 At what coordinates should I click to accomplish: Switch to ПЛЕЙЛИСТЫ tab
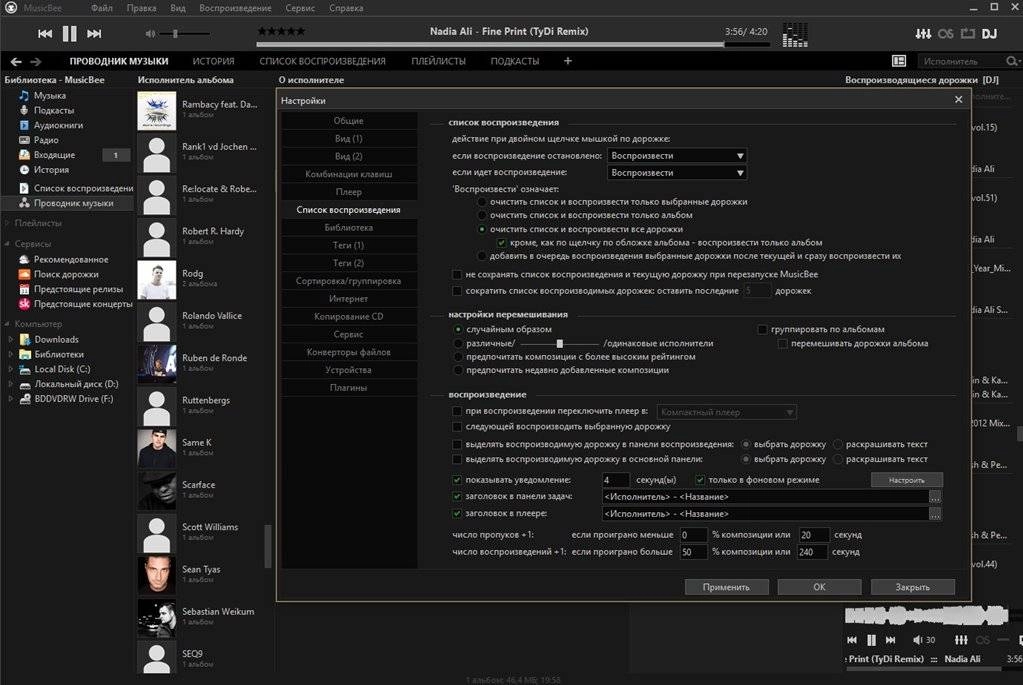point(438,61)
